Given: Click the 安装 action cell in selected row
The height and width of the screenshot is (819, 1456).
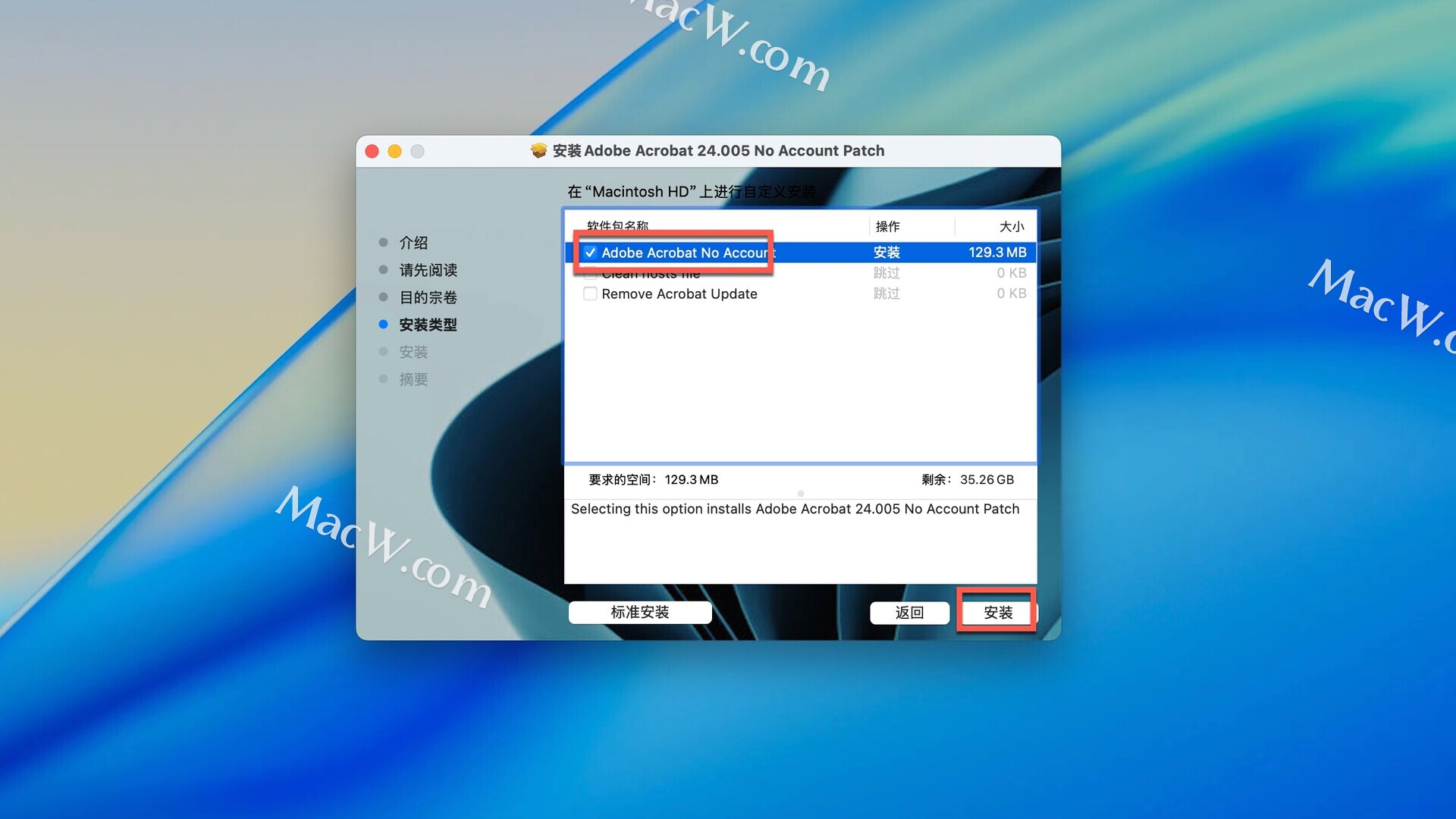Looking at the screenshot, I should point(886,253).
